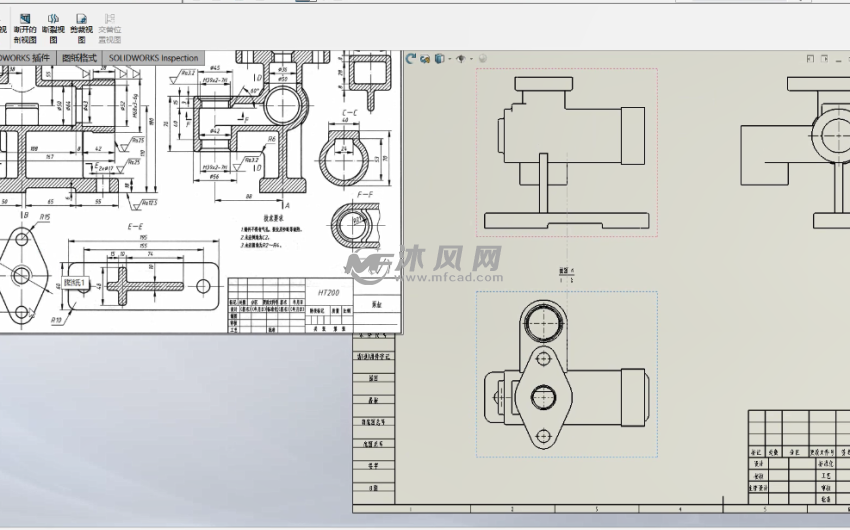Open the SOLIDWORKS 插件 tab

[x=27, y=58]
